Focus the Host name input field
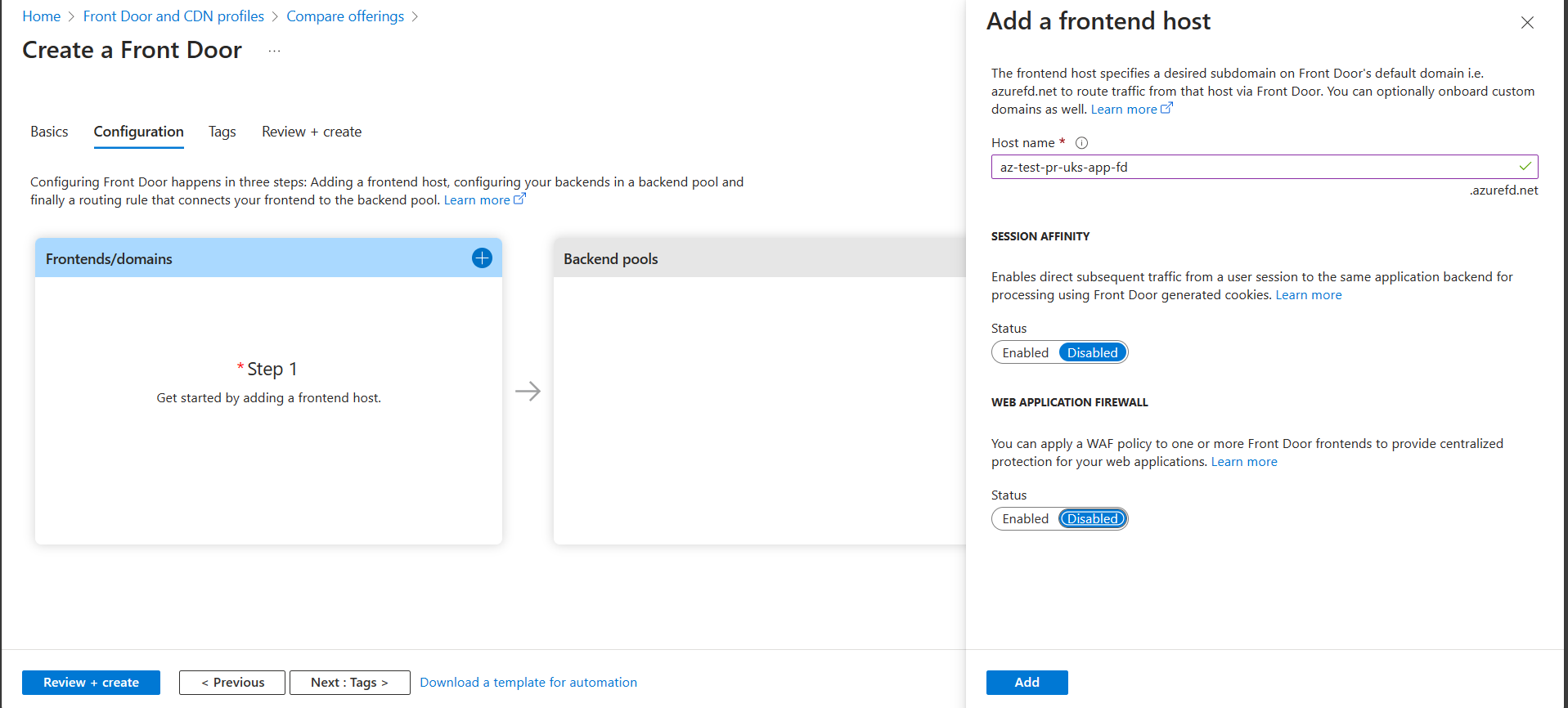 pos(1265,167)
